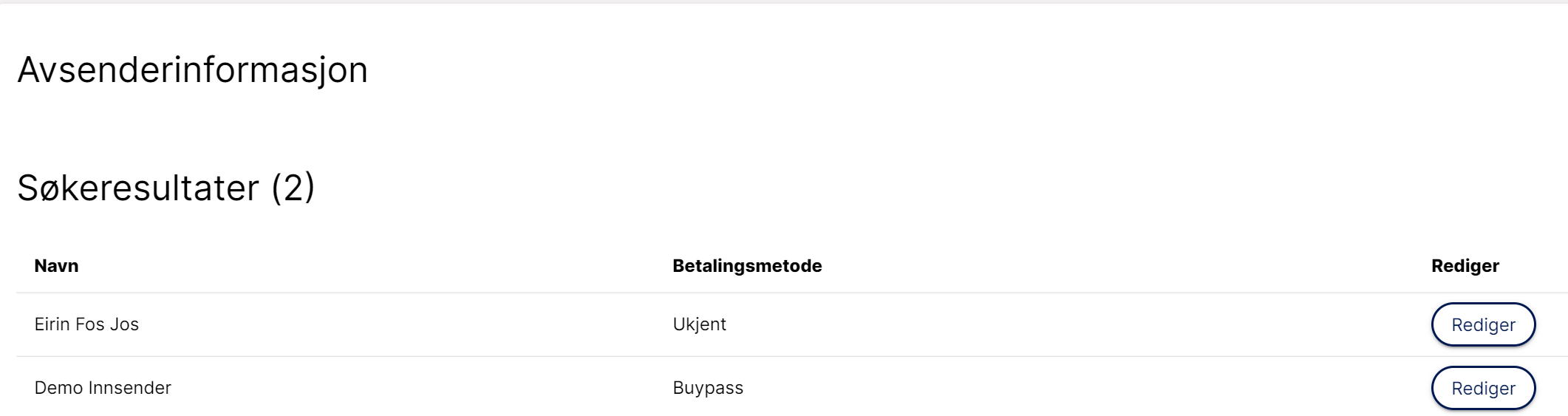Open Rediger for Demo Innsender
Viewport: 1568px width, 416px height.
(1483, 388)
